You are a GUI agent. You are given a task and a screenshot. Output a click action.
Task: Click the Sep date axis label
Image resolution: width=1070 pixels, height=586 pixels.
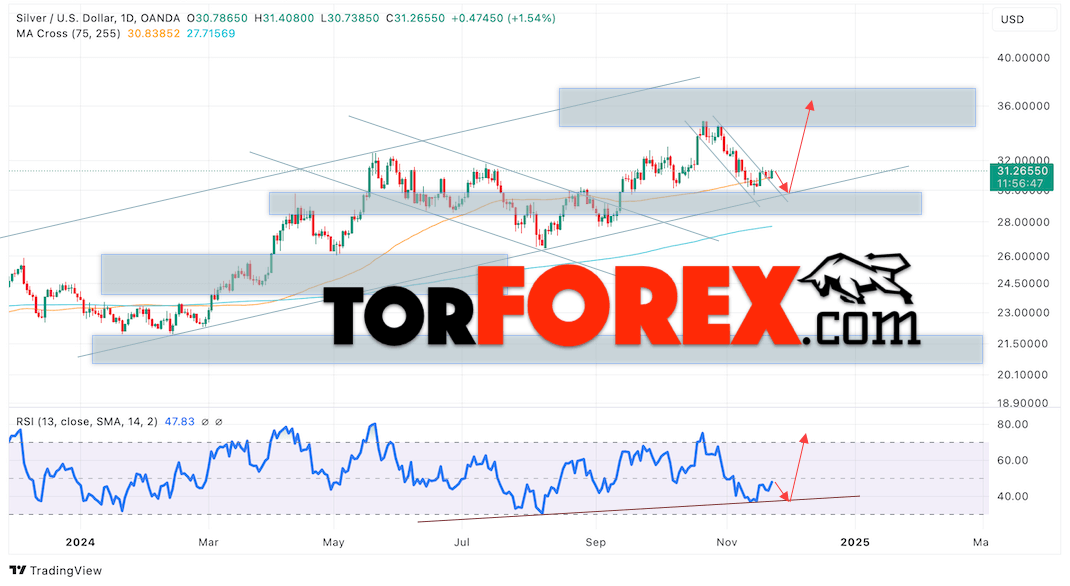[596, 542]
